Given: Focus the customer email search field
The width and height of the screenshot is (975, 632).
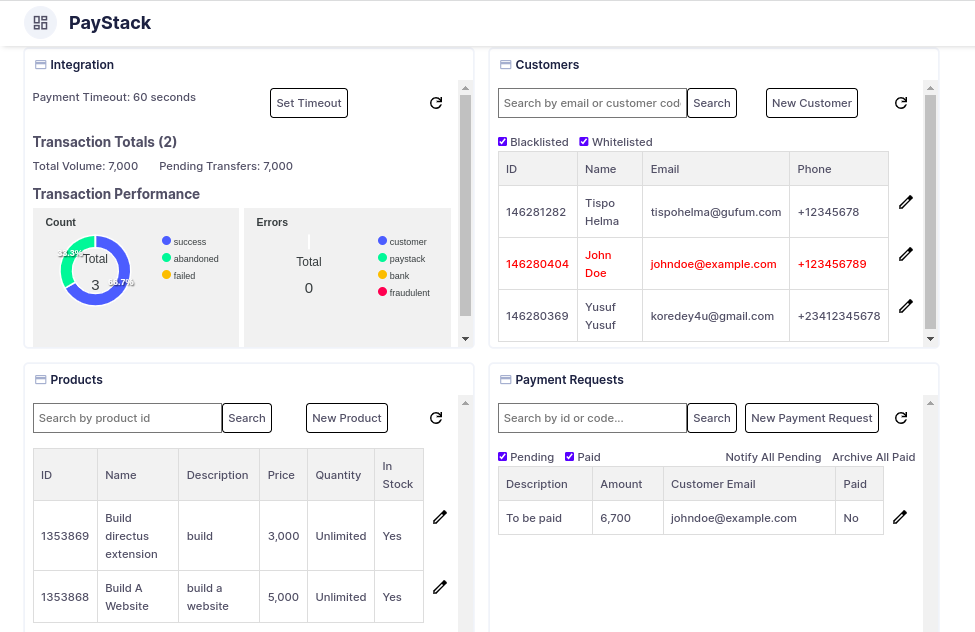Looking at the screenshot, I should pos(592,103).
